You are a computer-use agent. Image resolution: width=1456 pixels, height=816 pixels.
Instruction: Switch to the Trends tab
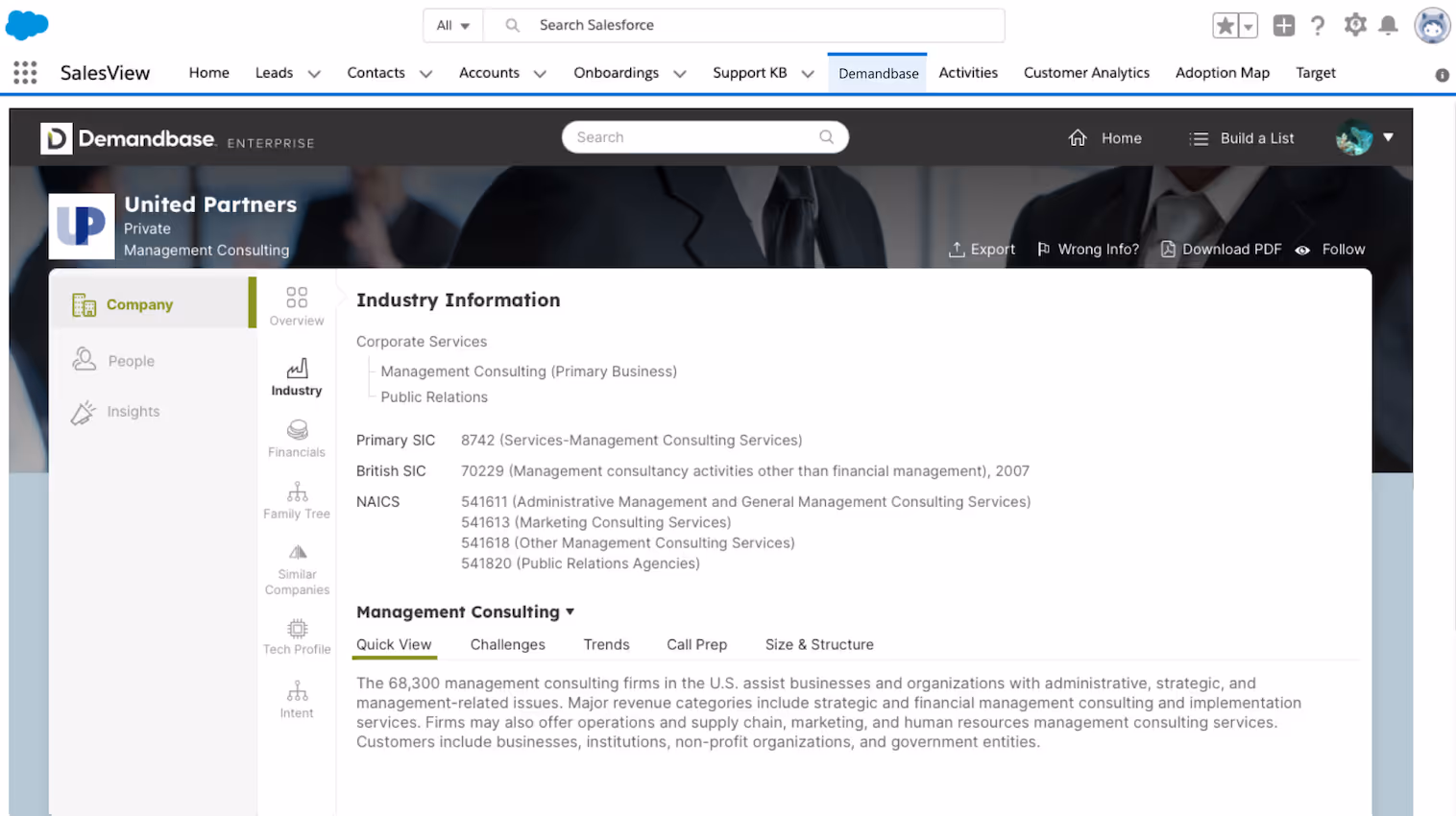[606, 645]
